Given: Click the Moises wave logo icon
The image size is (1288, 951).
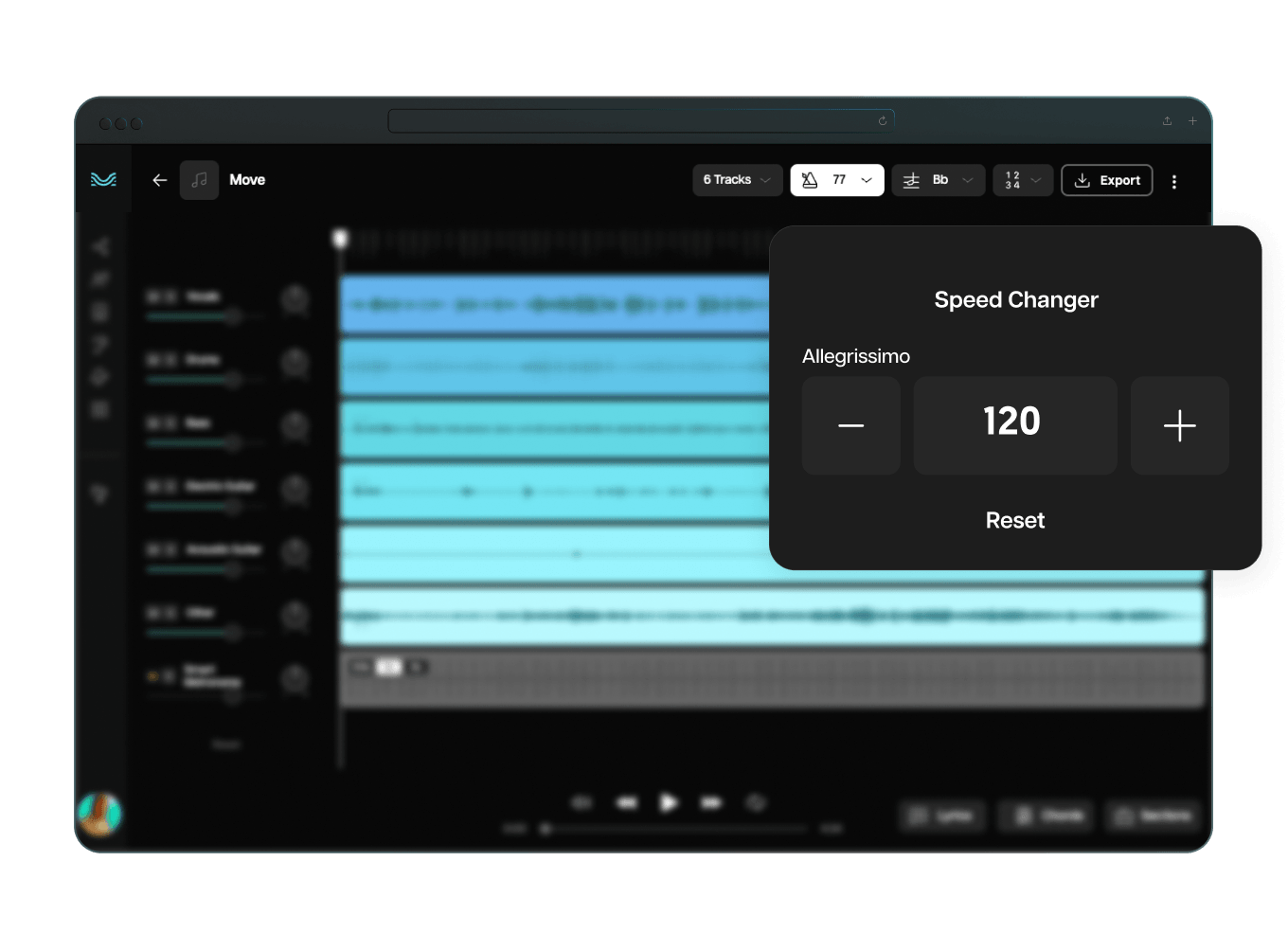Looking at the screenshot, I should click(x=103, y=179).
